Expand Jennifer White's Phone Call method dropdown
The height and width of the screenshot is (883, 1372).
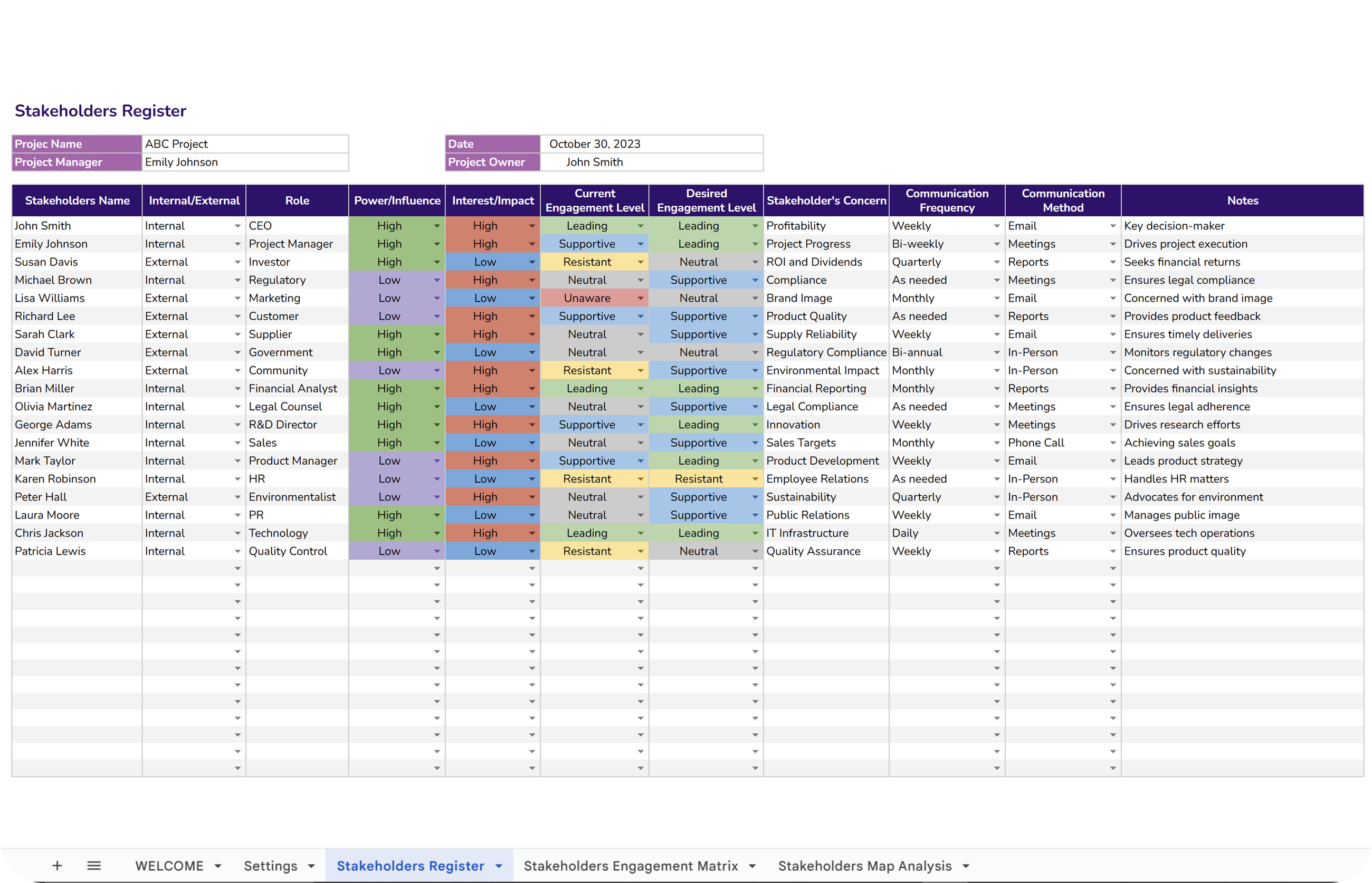[x=1113, y=443]
